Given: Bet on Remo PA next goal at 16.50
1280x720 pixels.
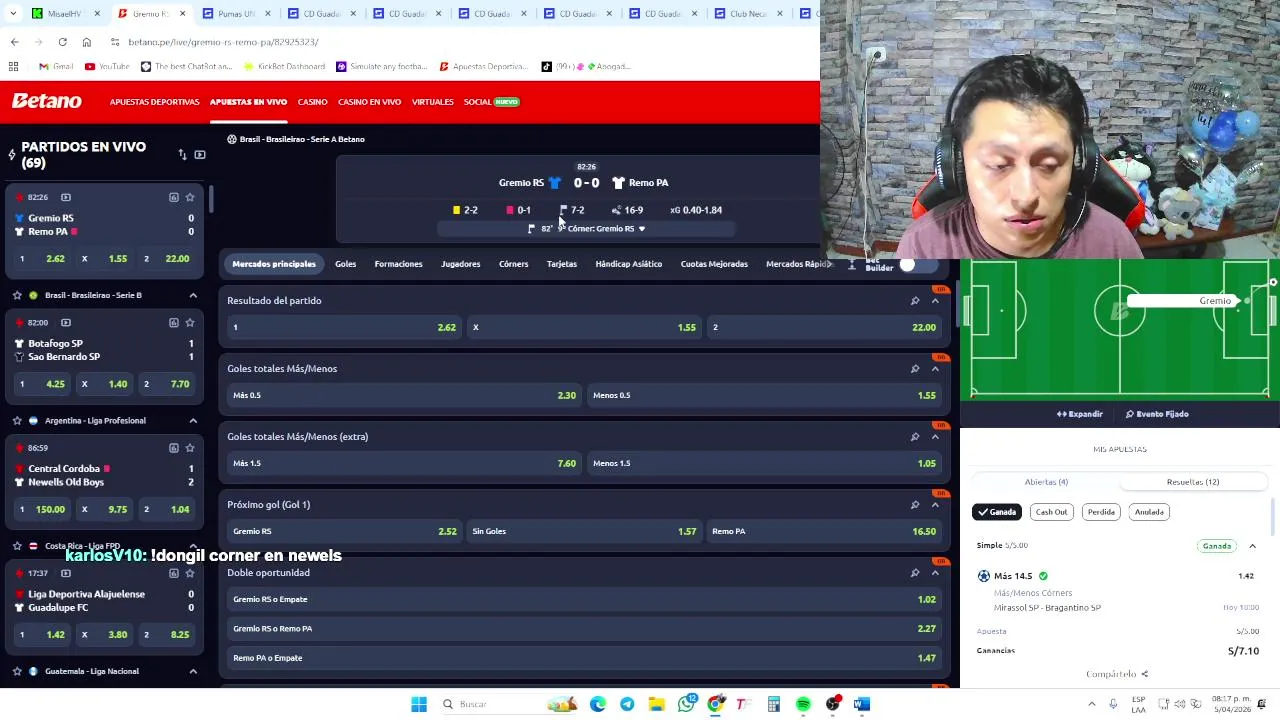Looking at the screenshot, I should [x=824, y=531].
